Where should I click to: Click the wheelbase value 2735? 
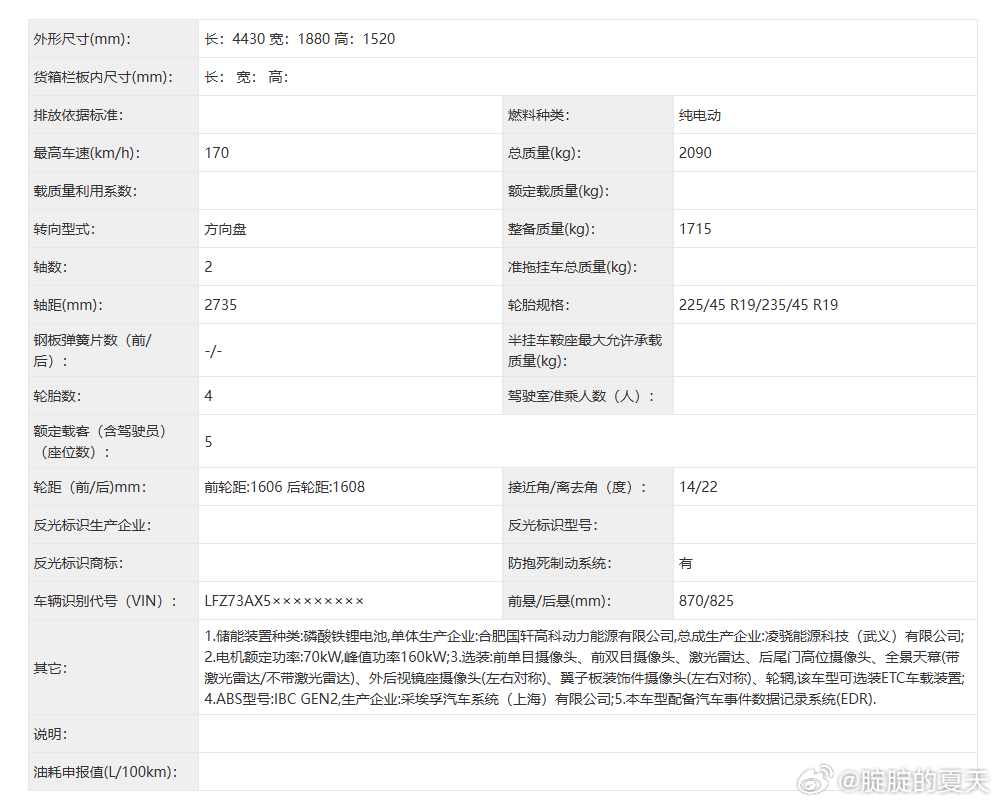(220, 305)
